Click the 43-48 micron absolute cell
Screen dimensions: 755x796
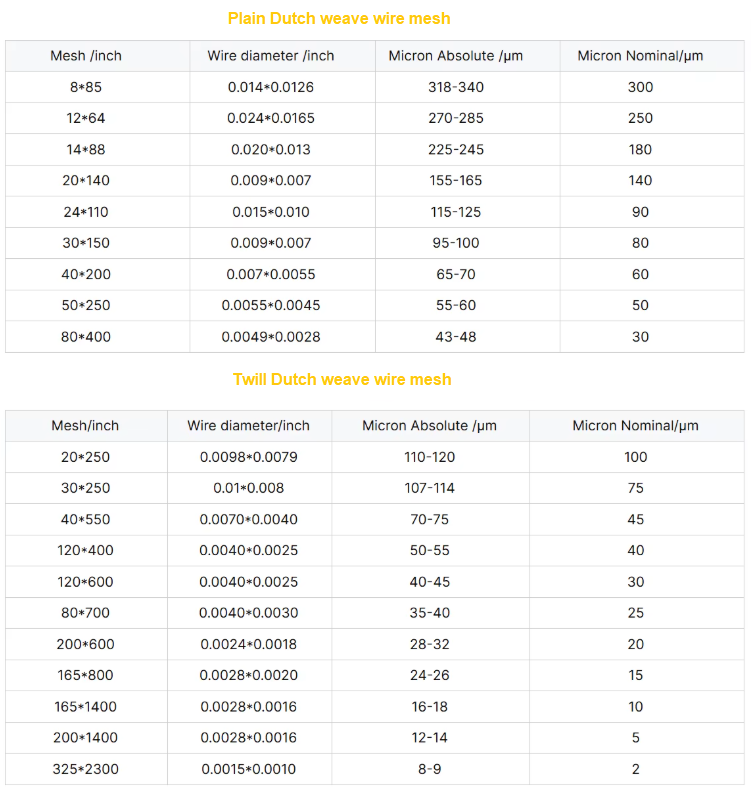(456, 337)
